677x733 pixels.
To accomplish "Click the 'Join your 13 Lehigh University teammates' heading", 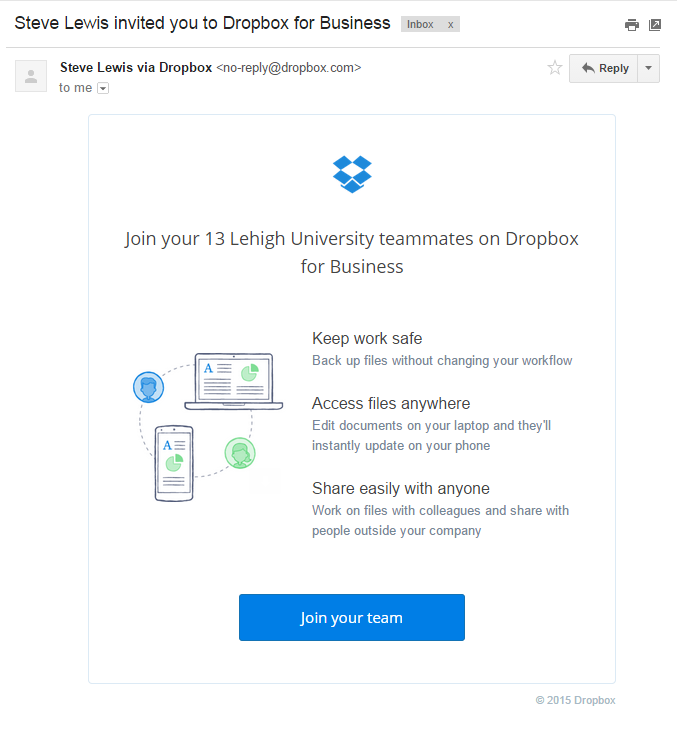I will (x=352, y=252).
